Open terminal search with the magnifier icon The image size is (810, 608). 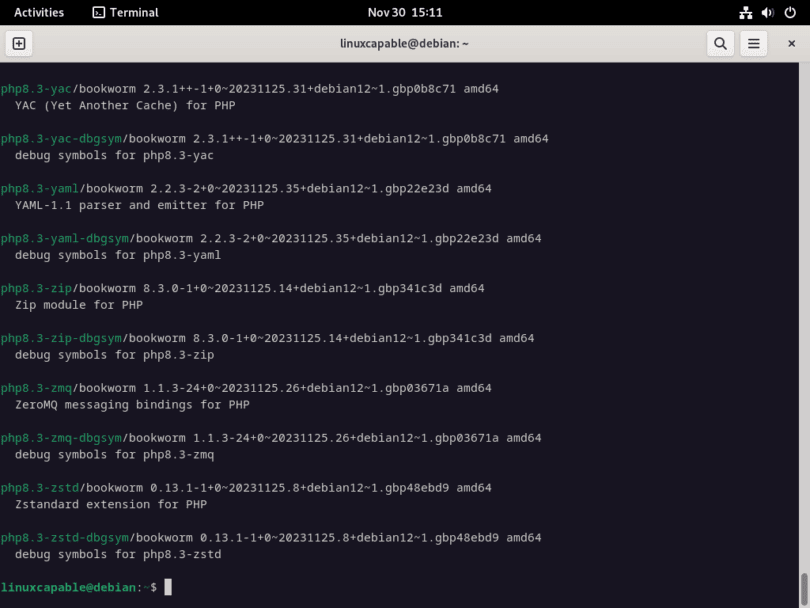720,43
